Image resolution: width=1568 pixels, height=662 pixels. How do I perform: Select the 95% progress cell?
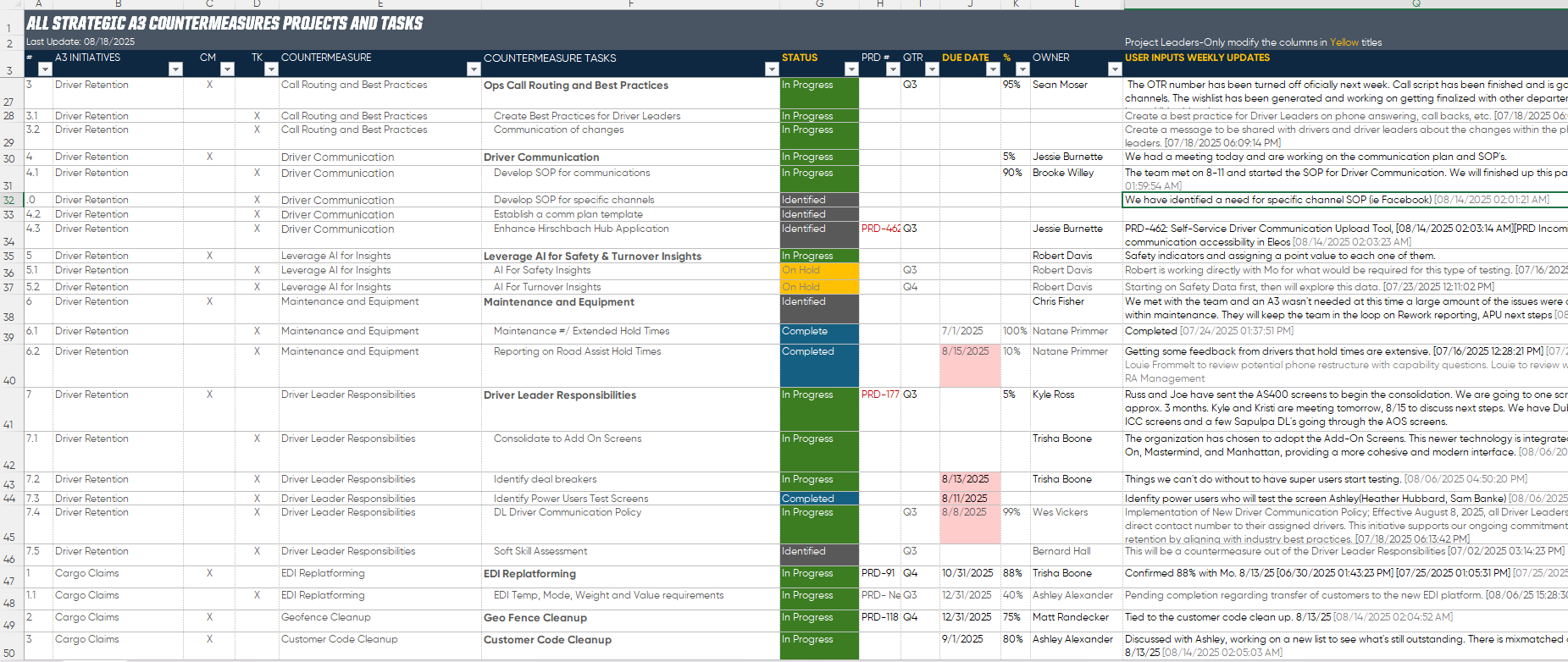click(x=1015, y=93)
